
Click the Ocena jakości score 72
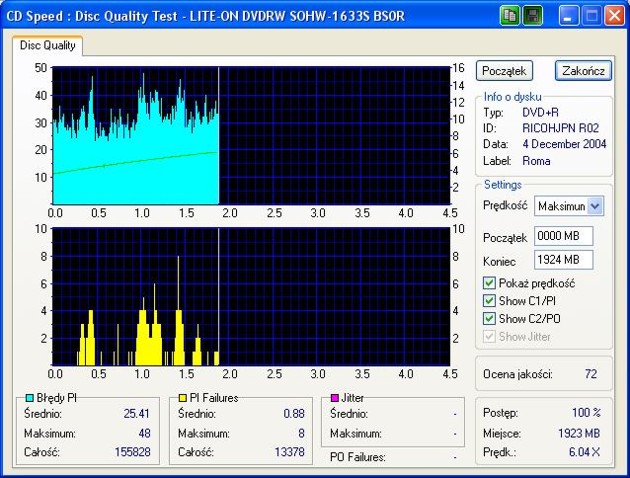[591, 374]
